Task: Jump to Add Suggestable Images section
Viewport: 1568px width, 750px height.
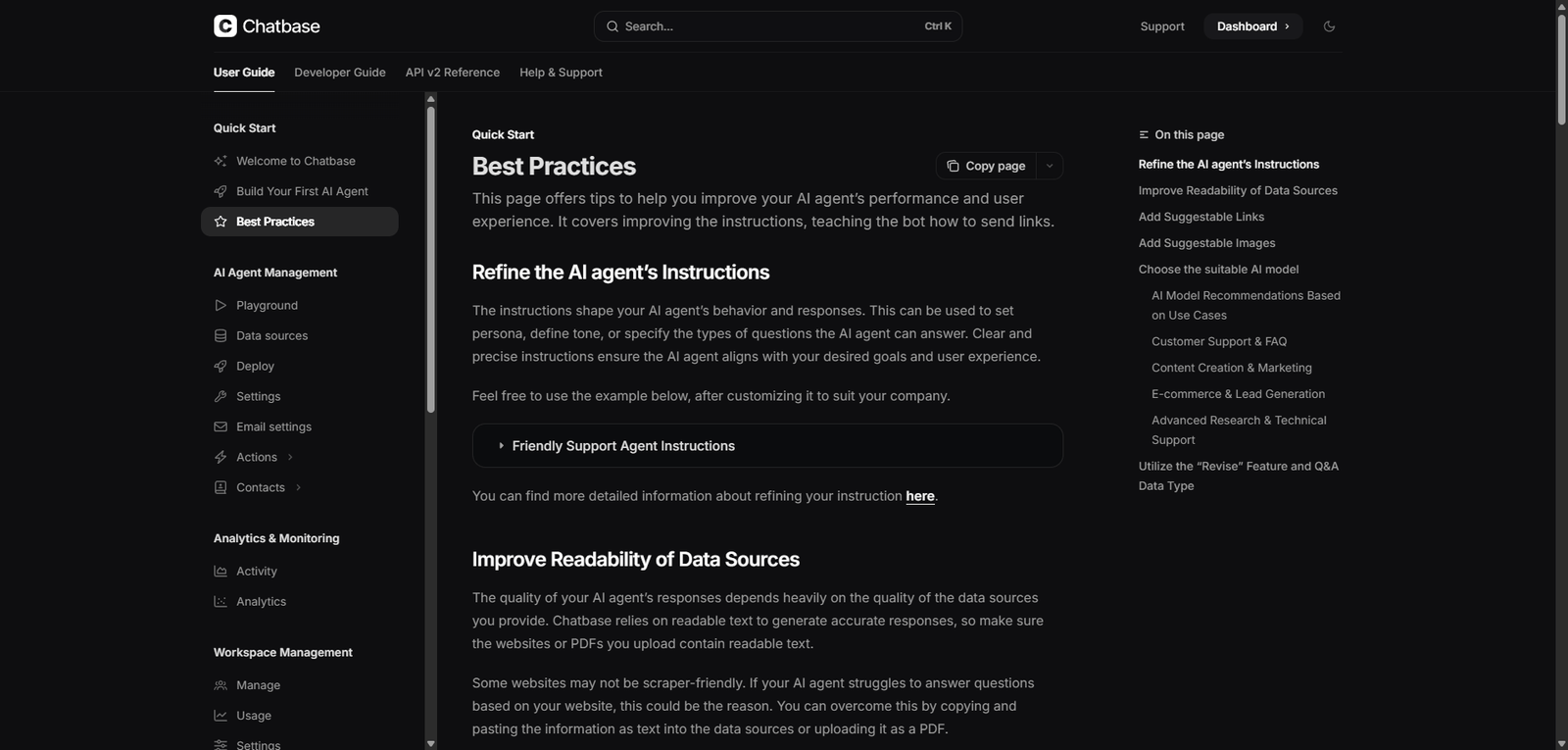Action: (1206, 243)
